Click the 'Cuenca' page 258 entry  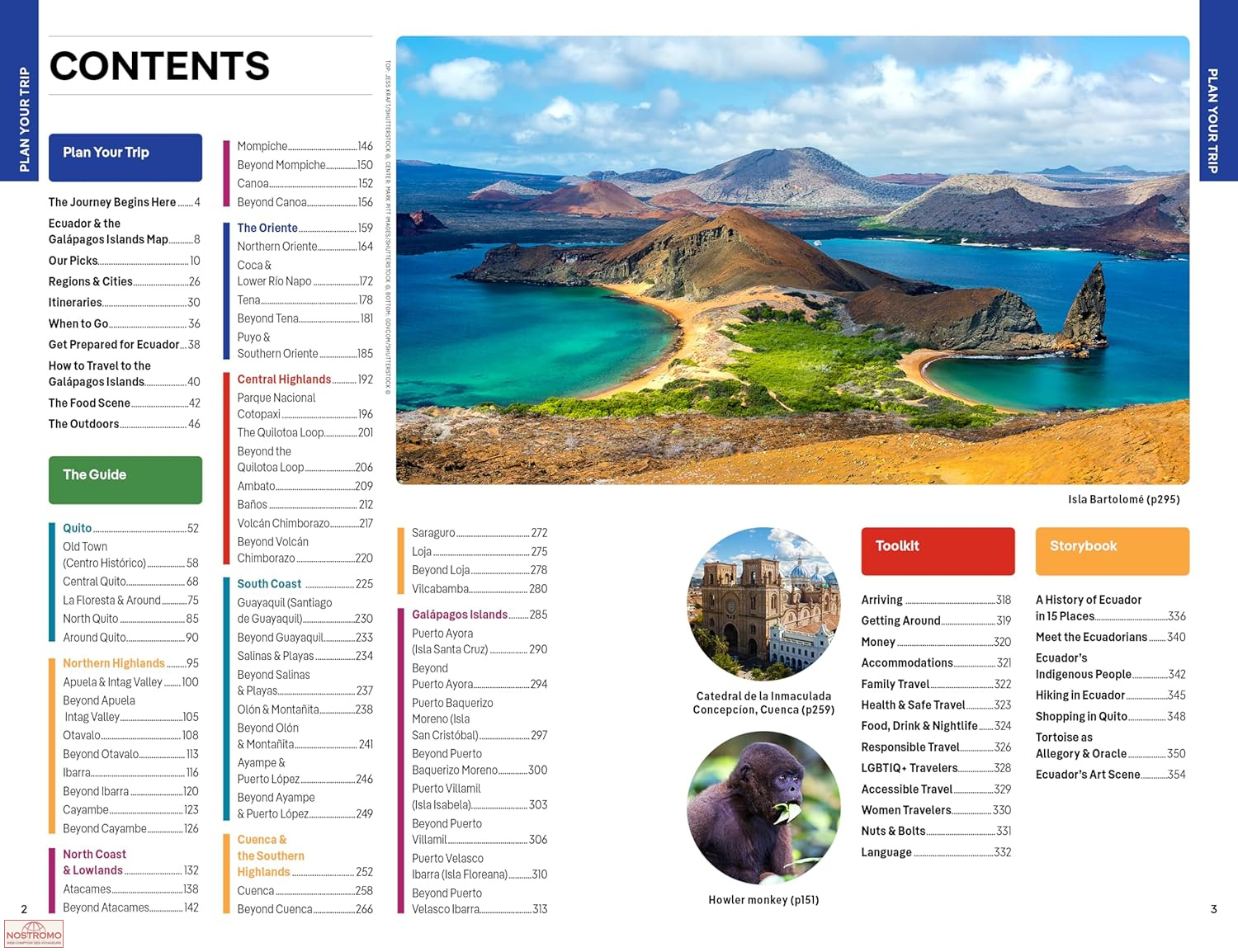tap(305, 891)
